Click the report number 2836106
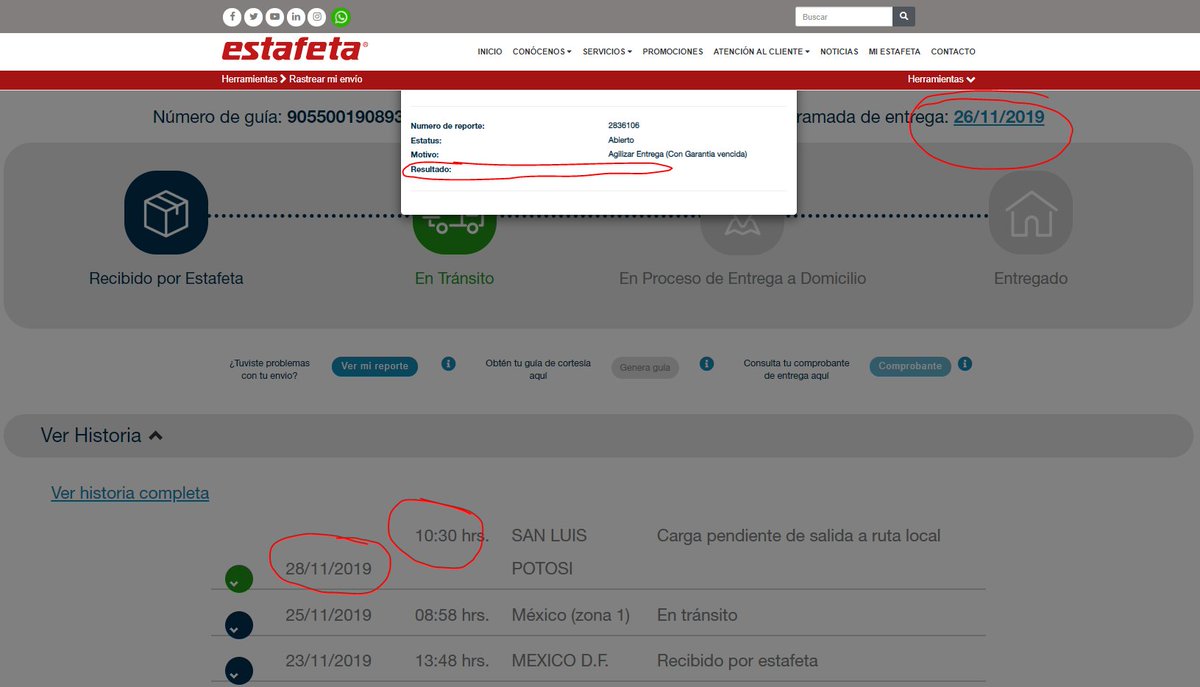This screenshot has width=1200, height=687. (x=624, y=126)
